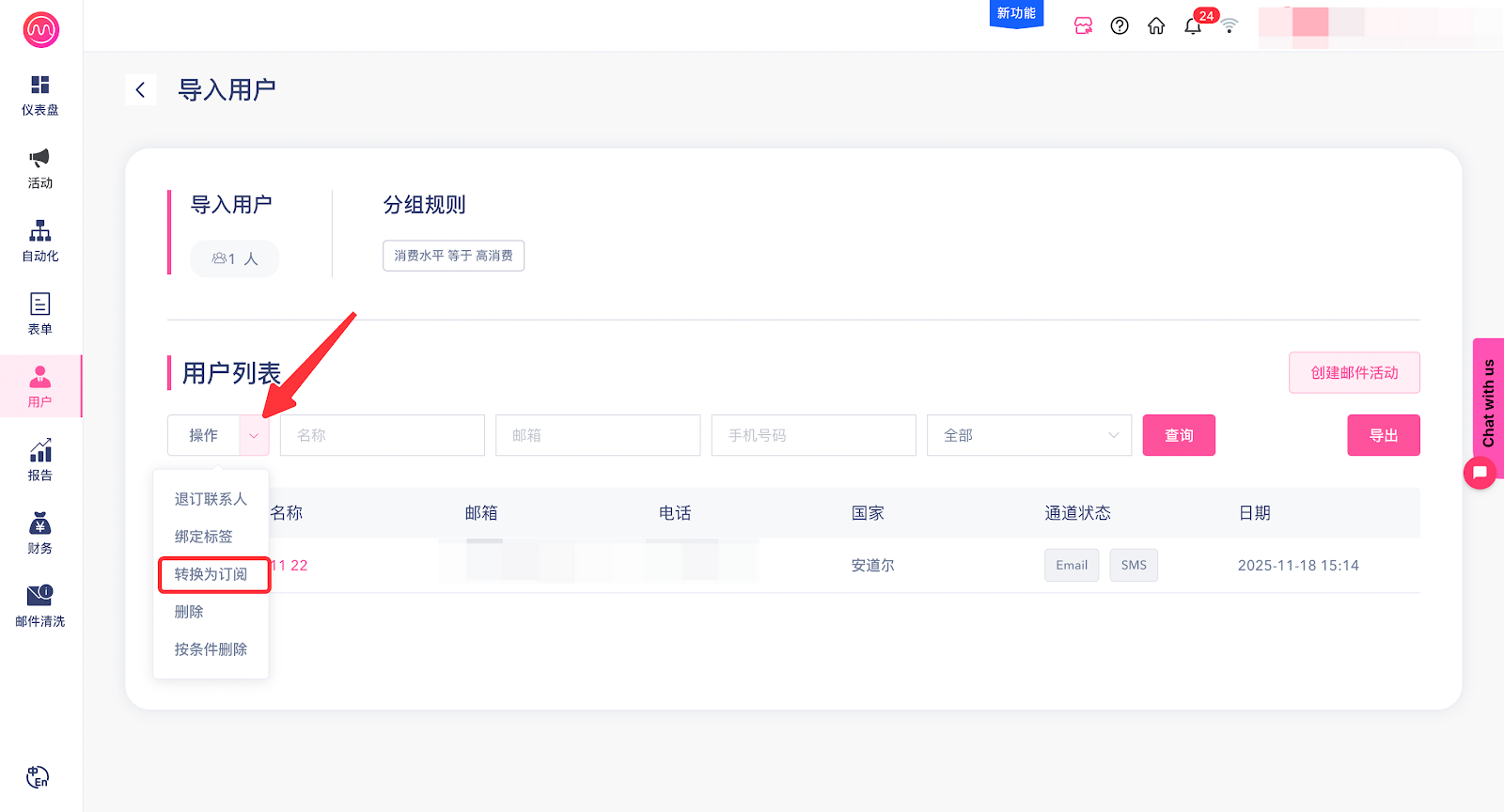Go to Automation (自动化) in sidebar
This screenshot has height=812, width=1504.
[x=40, y=241]
